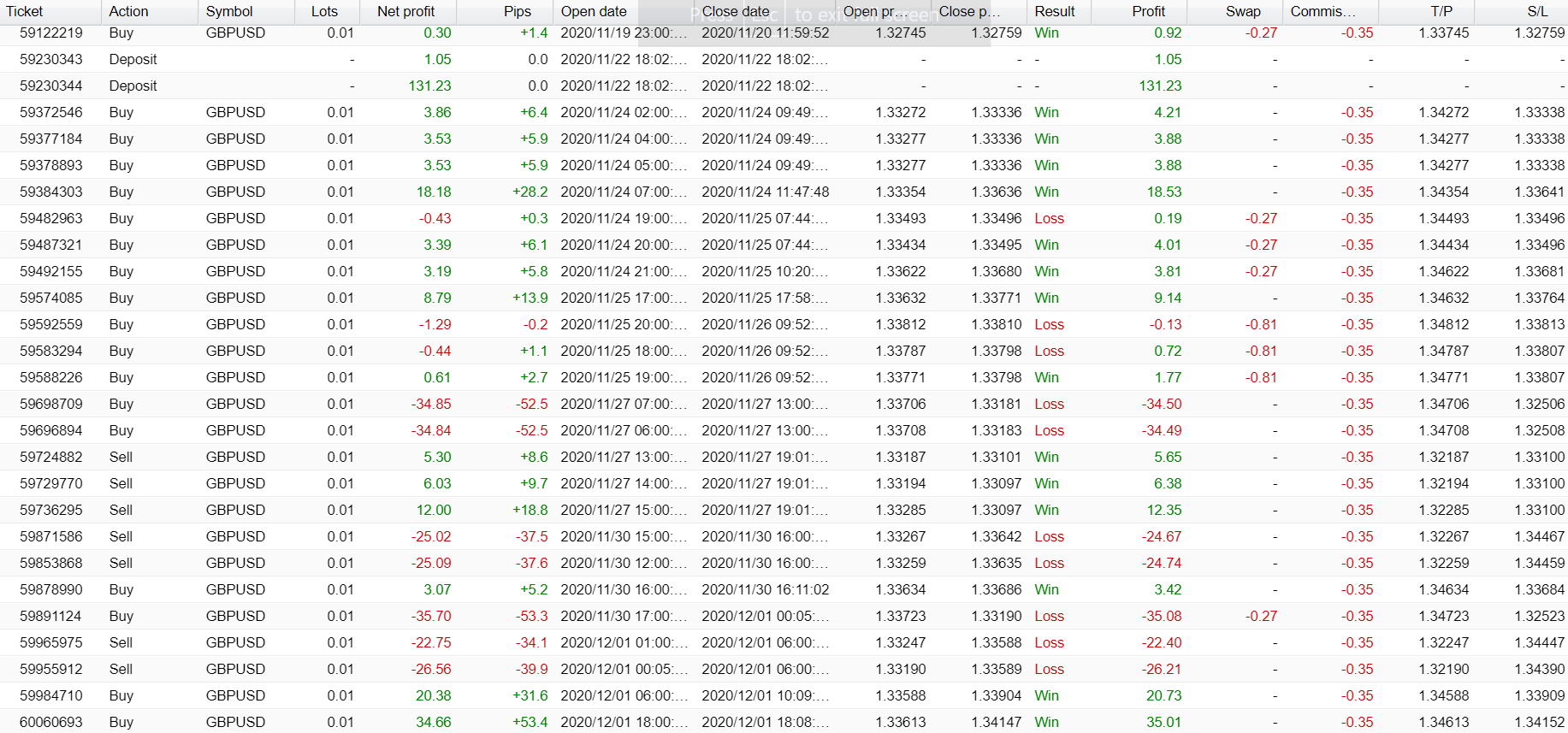
Task: Select ticket number 59696894
Action: tap(51, 430)
